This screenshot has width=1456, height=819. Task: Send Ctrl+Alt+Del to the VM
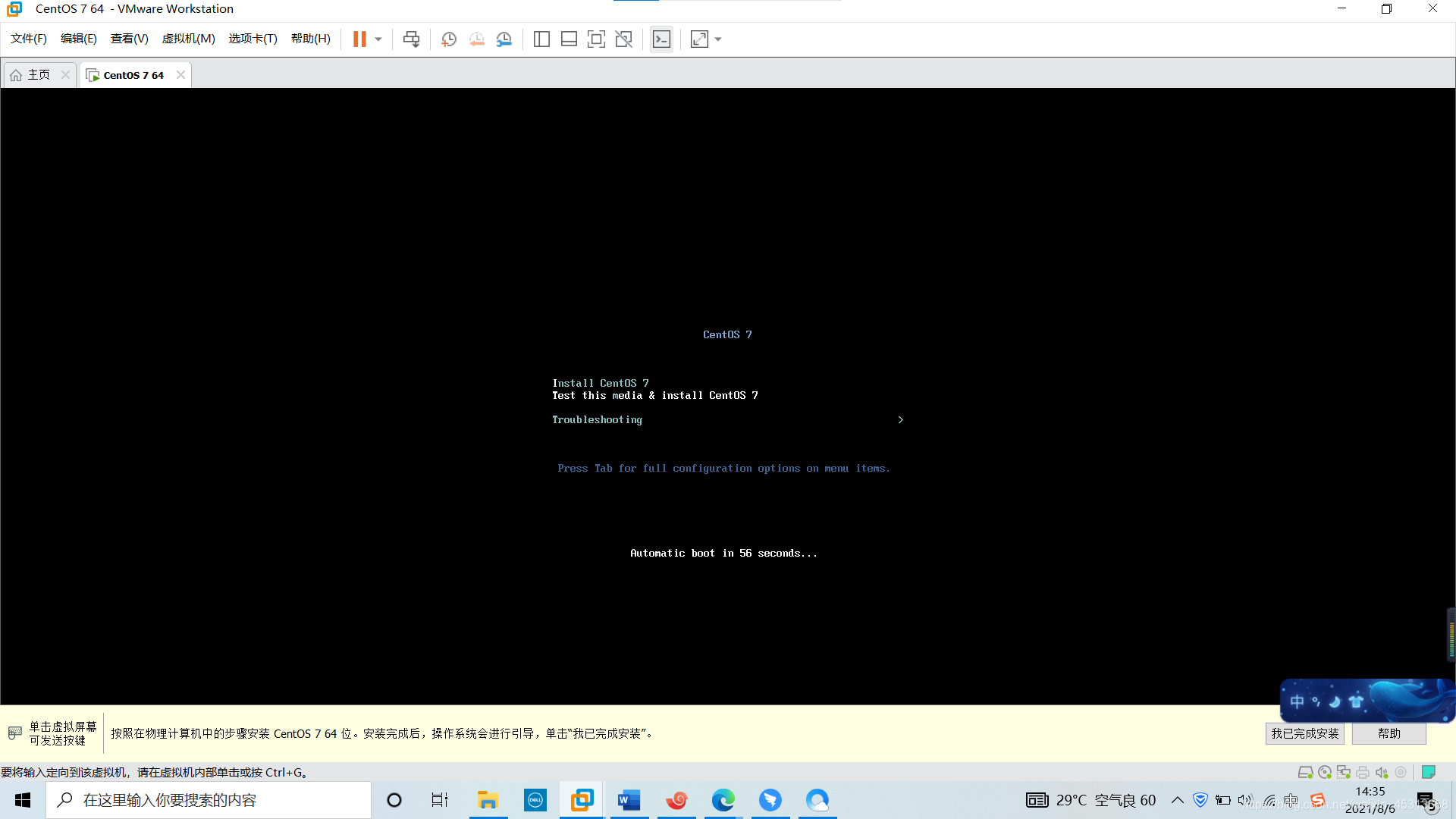click(x=411, y=39)
